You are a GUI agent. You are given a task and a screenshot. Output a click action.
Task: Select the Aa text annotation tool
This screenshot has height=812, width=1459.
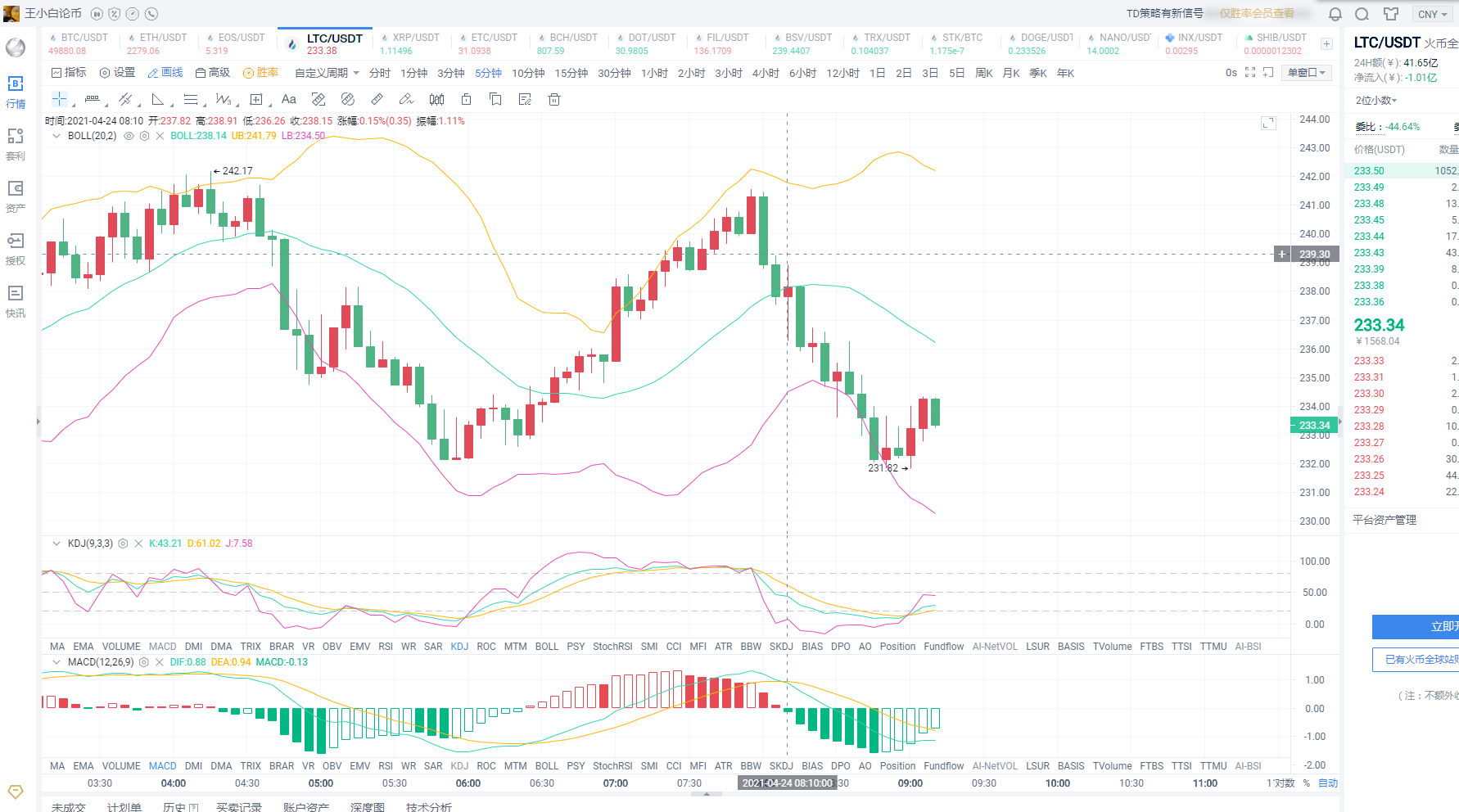[x=288, y=99]
